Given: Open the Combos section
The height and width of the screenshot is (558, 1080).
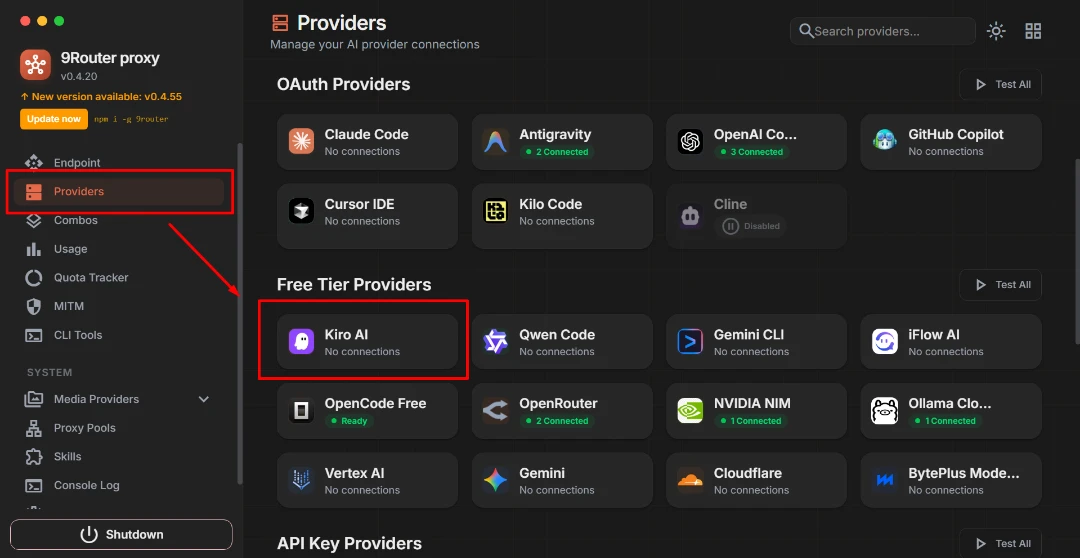Looking at the screenshot, I should point(118,220).
